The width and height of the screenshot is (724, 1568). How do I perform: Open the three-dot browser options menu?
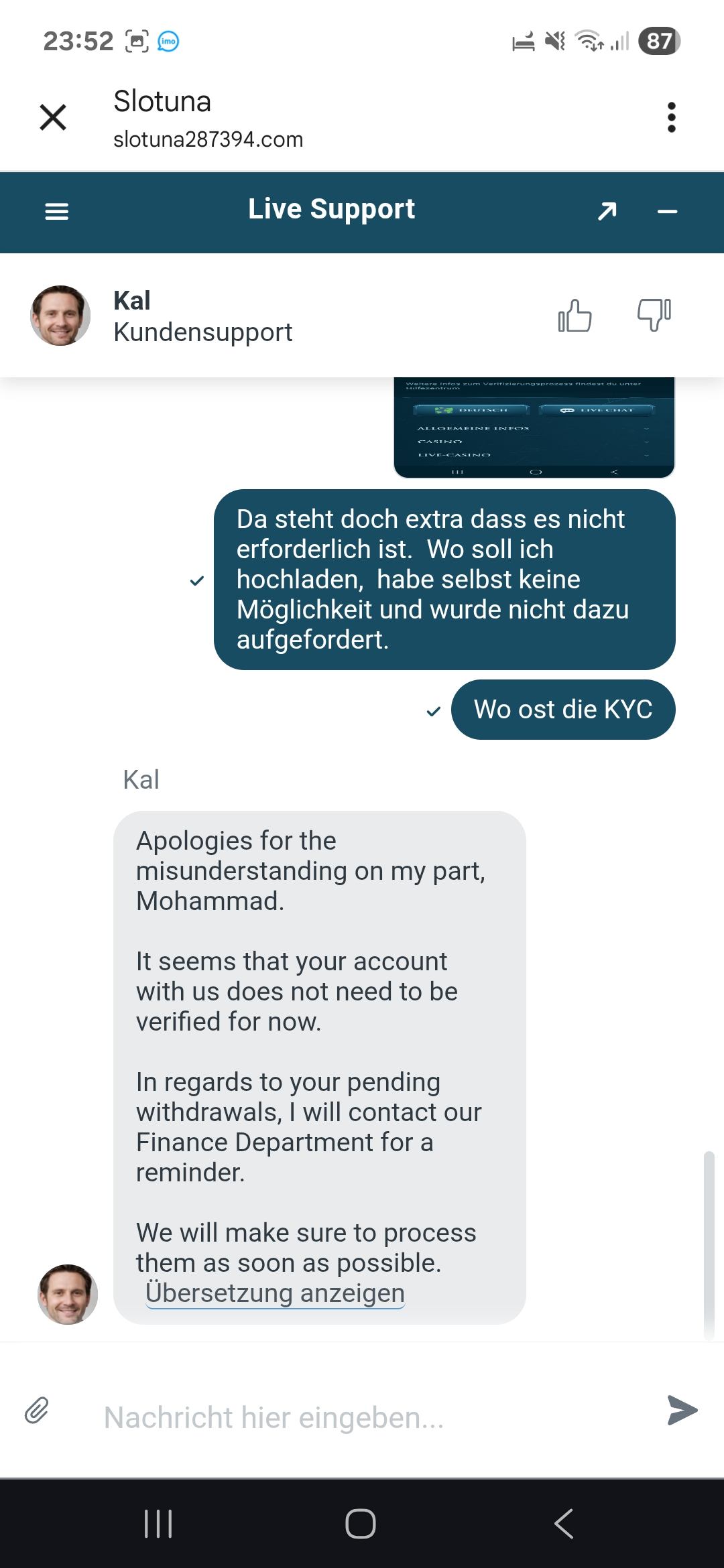coord(671,118)
